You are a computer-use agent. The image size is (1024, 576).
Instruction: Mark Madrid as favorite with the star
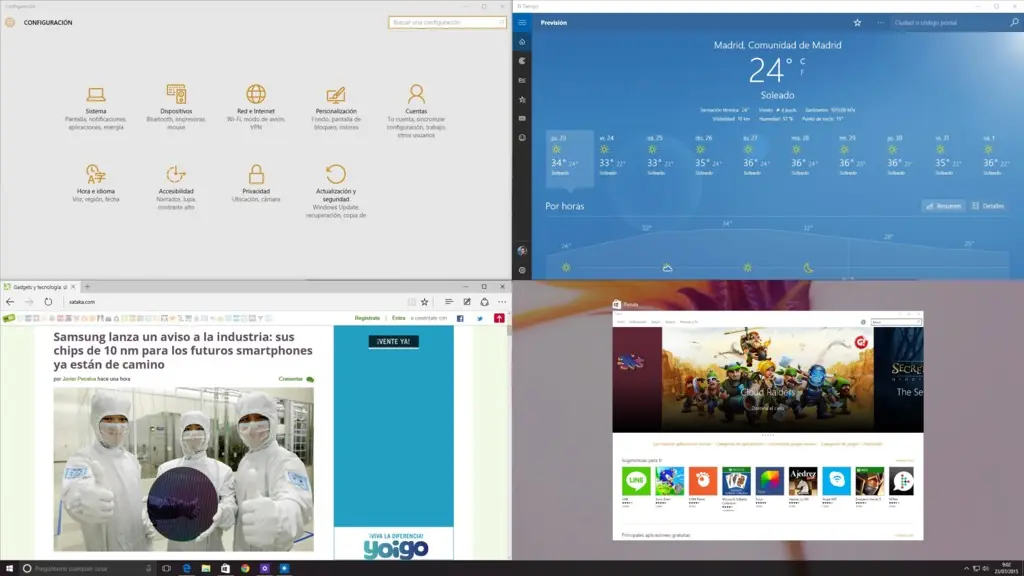(x=857, y=22)
